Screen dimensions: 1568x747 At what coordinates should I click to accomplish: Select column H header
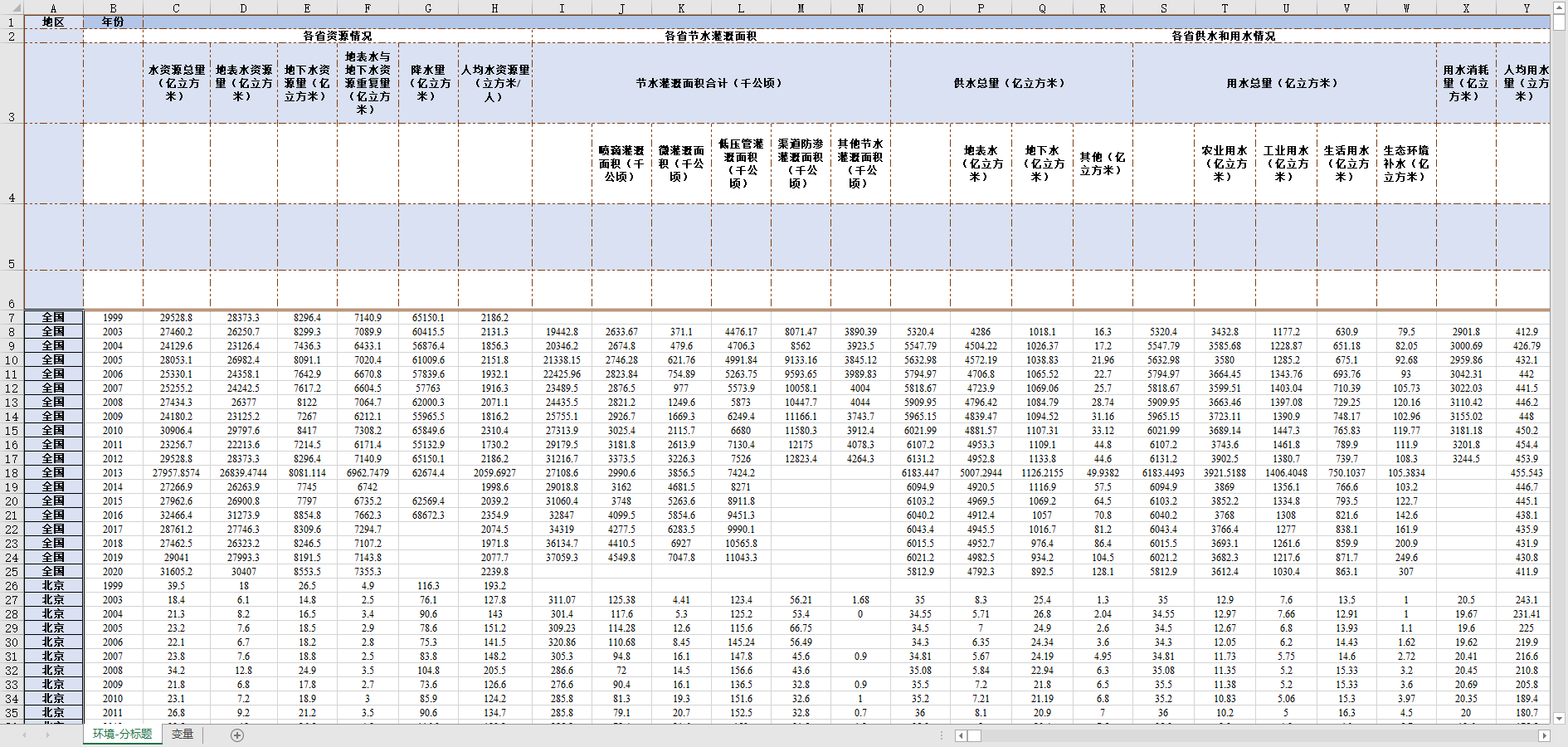coord(494,8)
